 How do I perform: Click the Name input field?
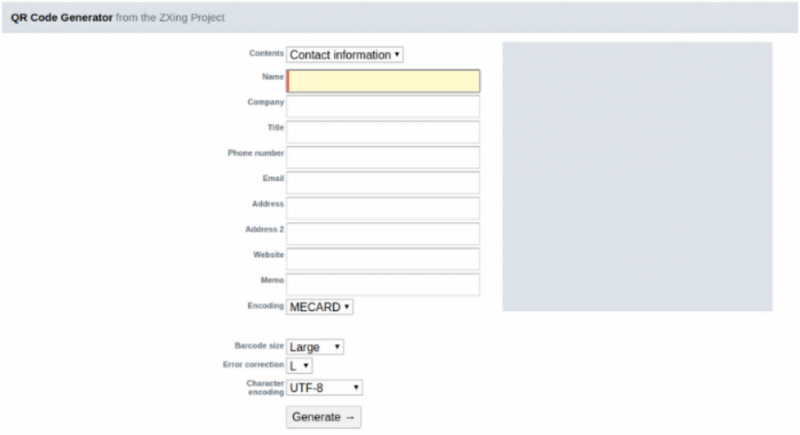coord(383,81)
